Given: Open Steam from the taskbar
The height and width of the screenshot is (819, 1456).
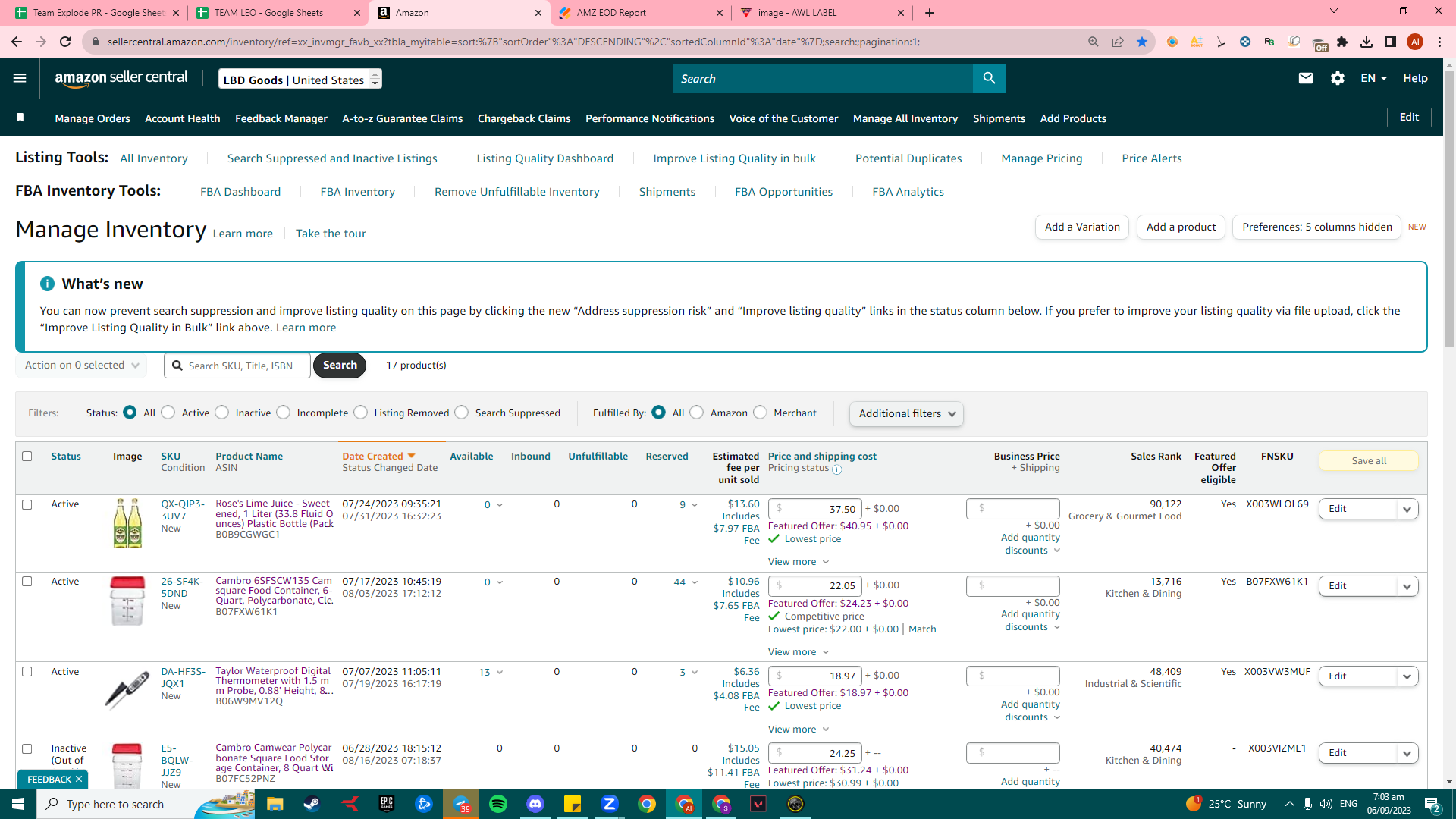Looking at the screenshot, I should 312,804.
